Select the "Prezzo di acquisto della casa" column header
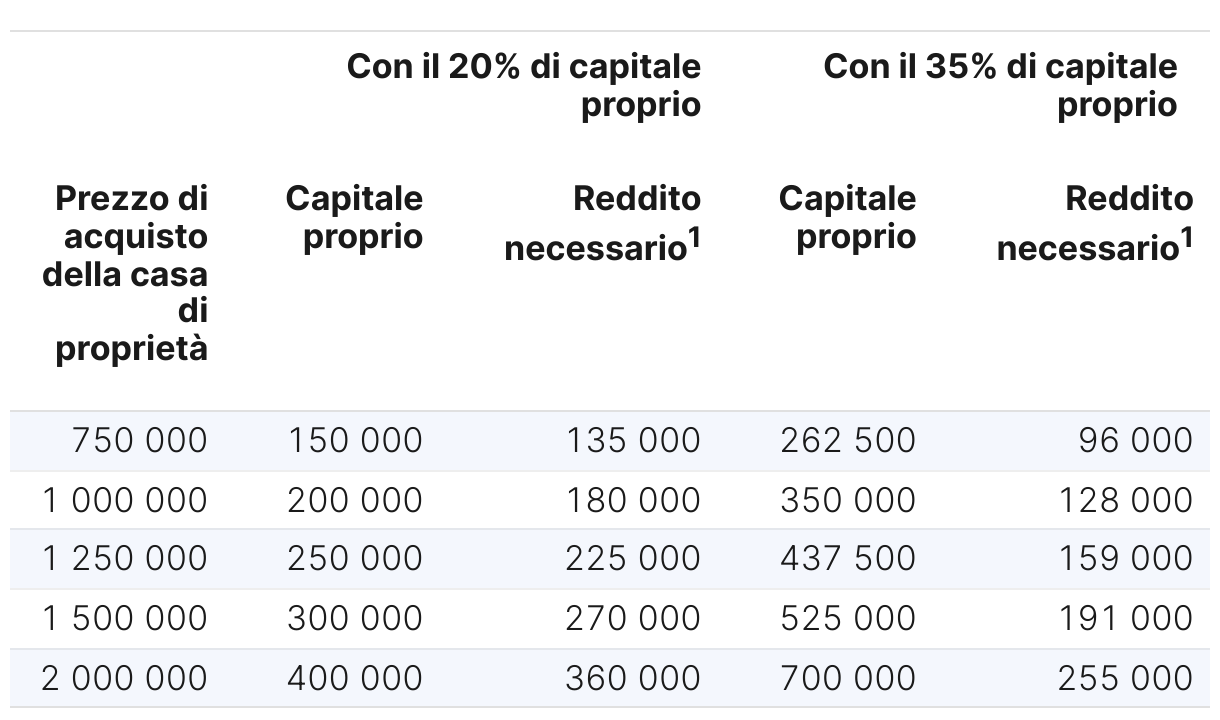 tap(126, 273)
